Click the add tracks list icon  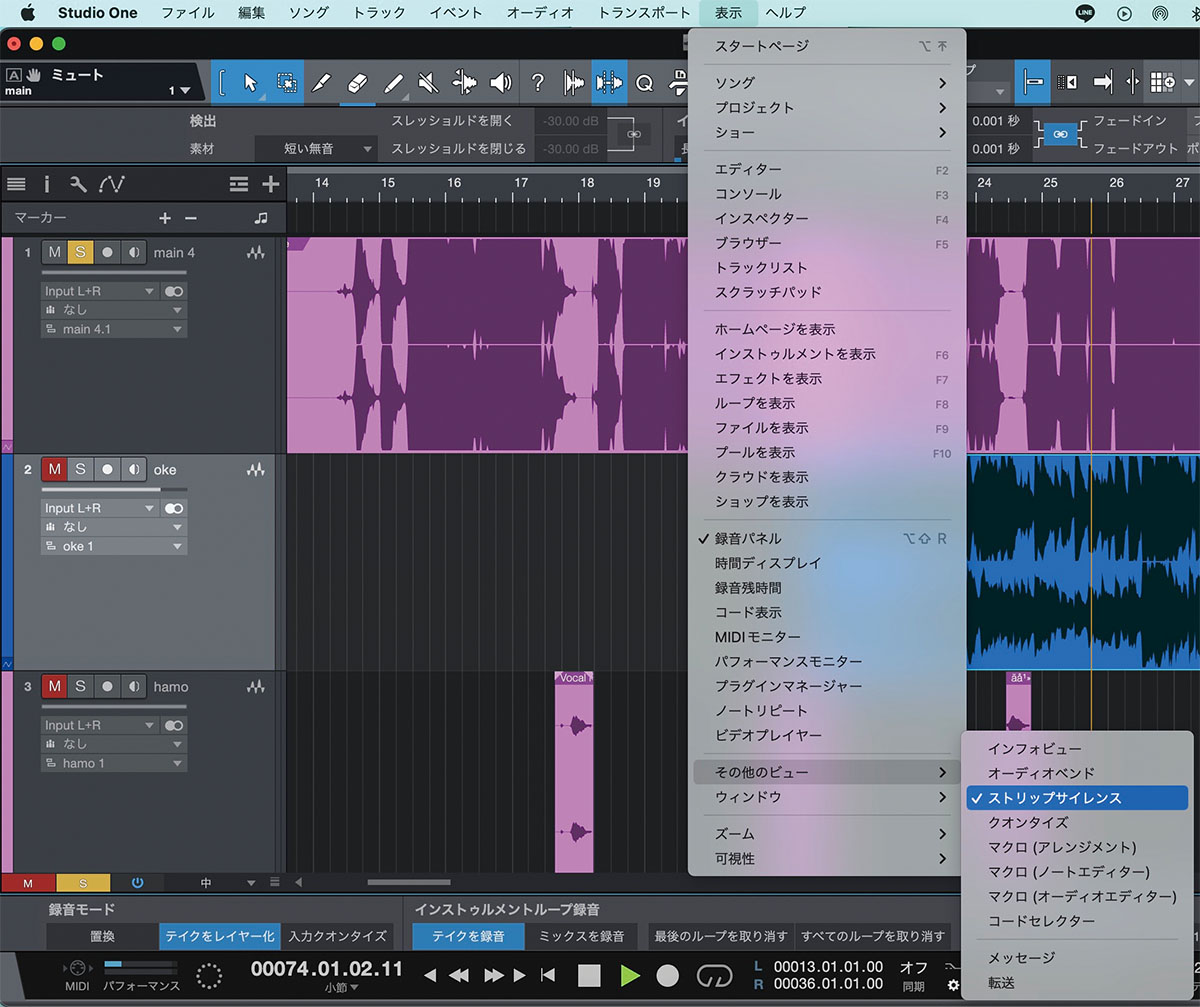click(238, 184)
